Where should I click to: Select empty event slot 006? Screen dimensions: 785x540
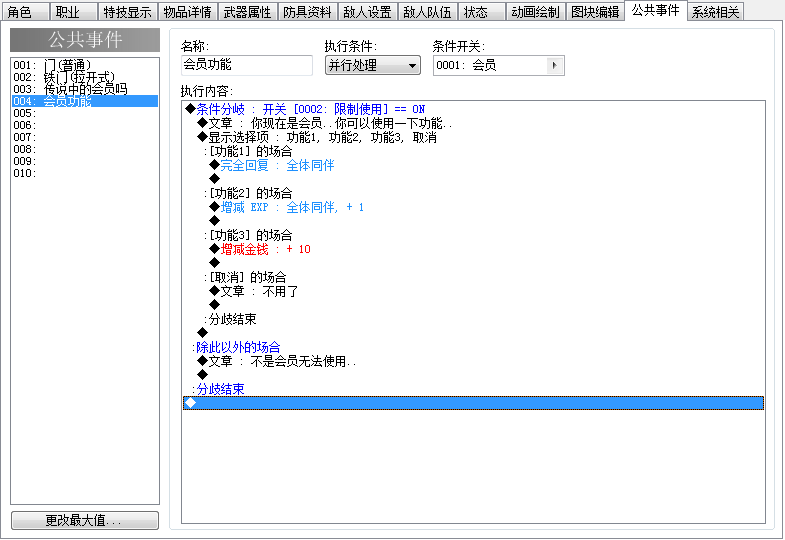[x=85, y=125]
